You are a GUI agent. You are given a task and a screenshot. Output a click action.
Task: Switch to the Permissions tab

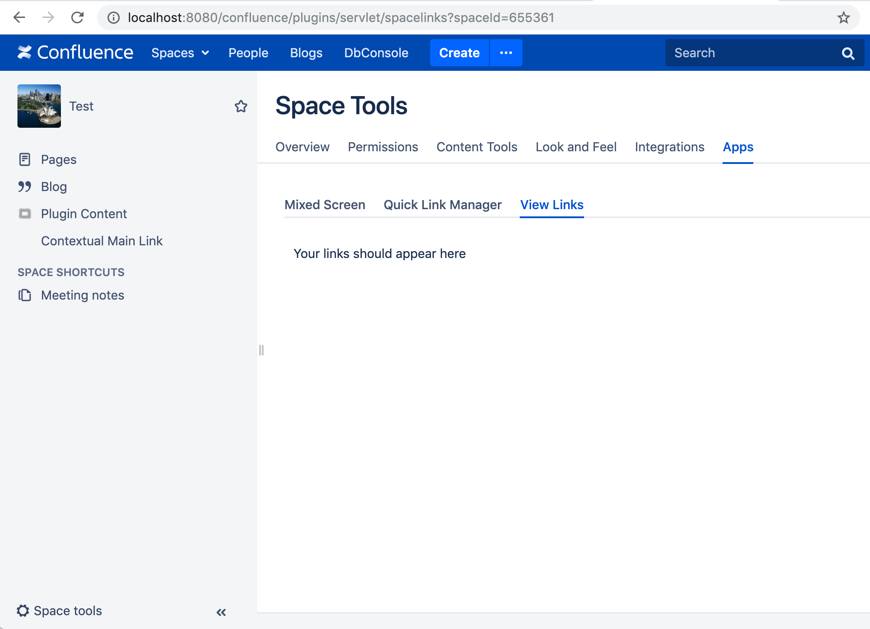pyautogui.click(x=383, y=147)
